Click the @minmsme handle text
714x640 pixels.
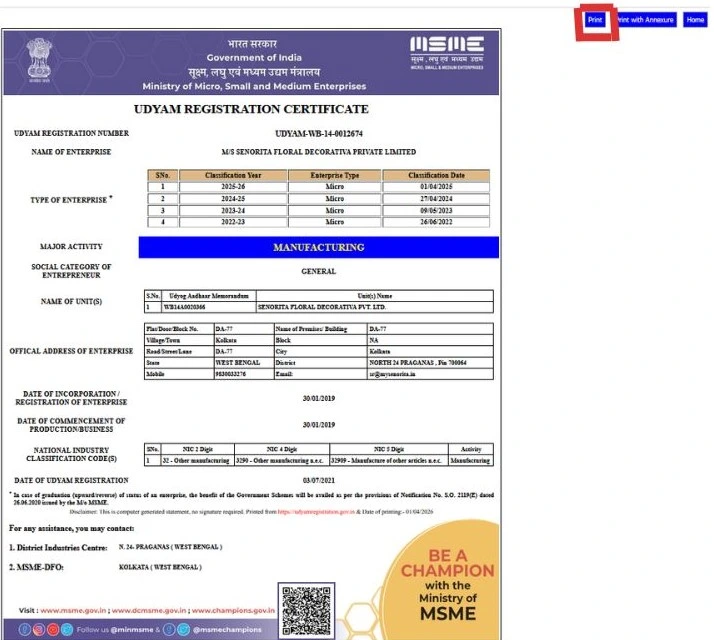(x=132, y=630)
